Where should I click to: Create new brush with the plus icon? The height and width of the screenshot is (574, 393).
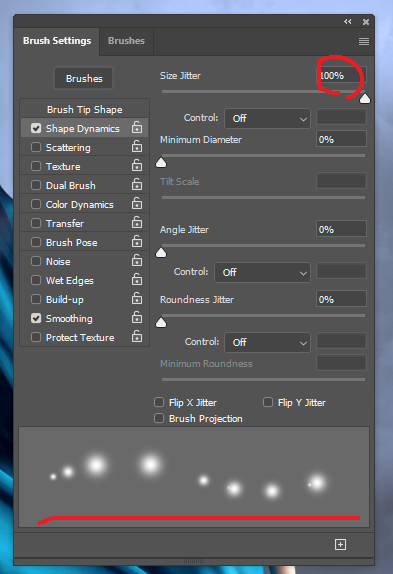pyautogui.click(x=340, y=544)
